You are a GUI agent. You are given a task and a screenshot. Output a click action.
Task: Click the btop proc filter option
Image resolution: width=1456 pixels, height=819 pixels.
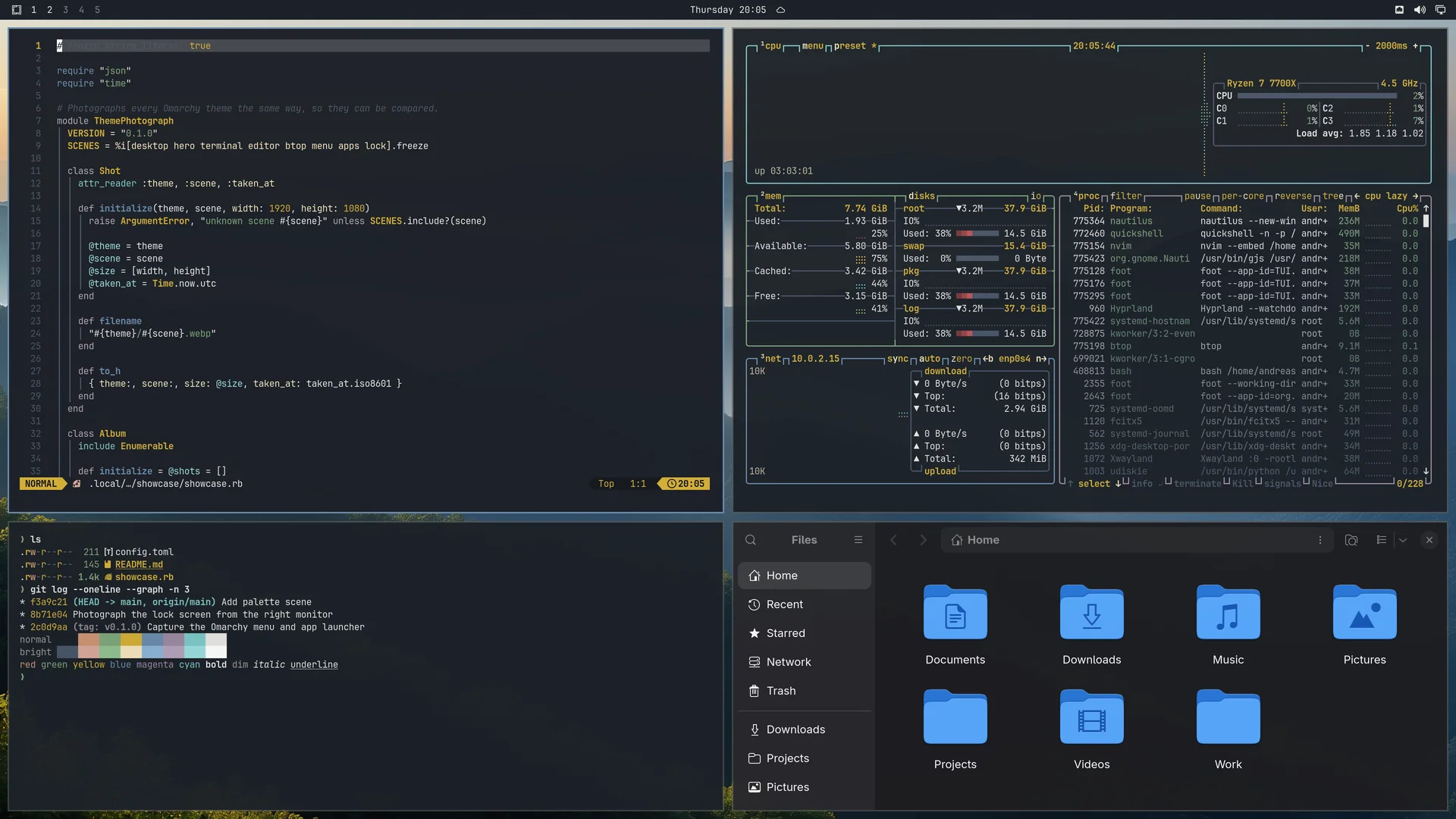tap(1126, 196)
